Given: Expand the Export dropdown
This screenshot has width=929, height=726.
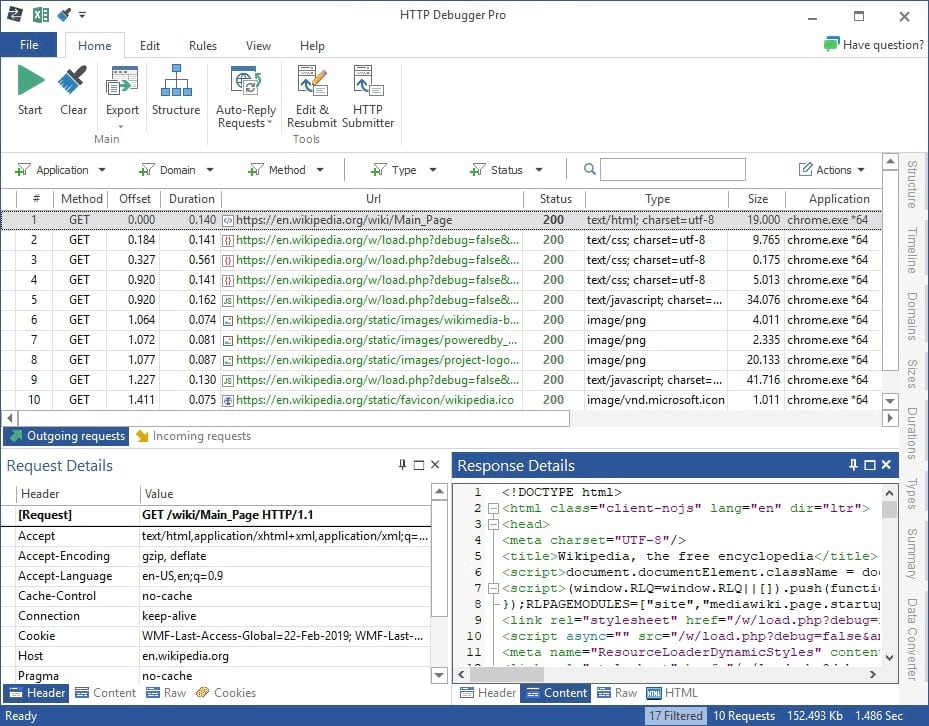Looking at the screenshot, I should pos(122,125).
